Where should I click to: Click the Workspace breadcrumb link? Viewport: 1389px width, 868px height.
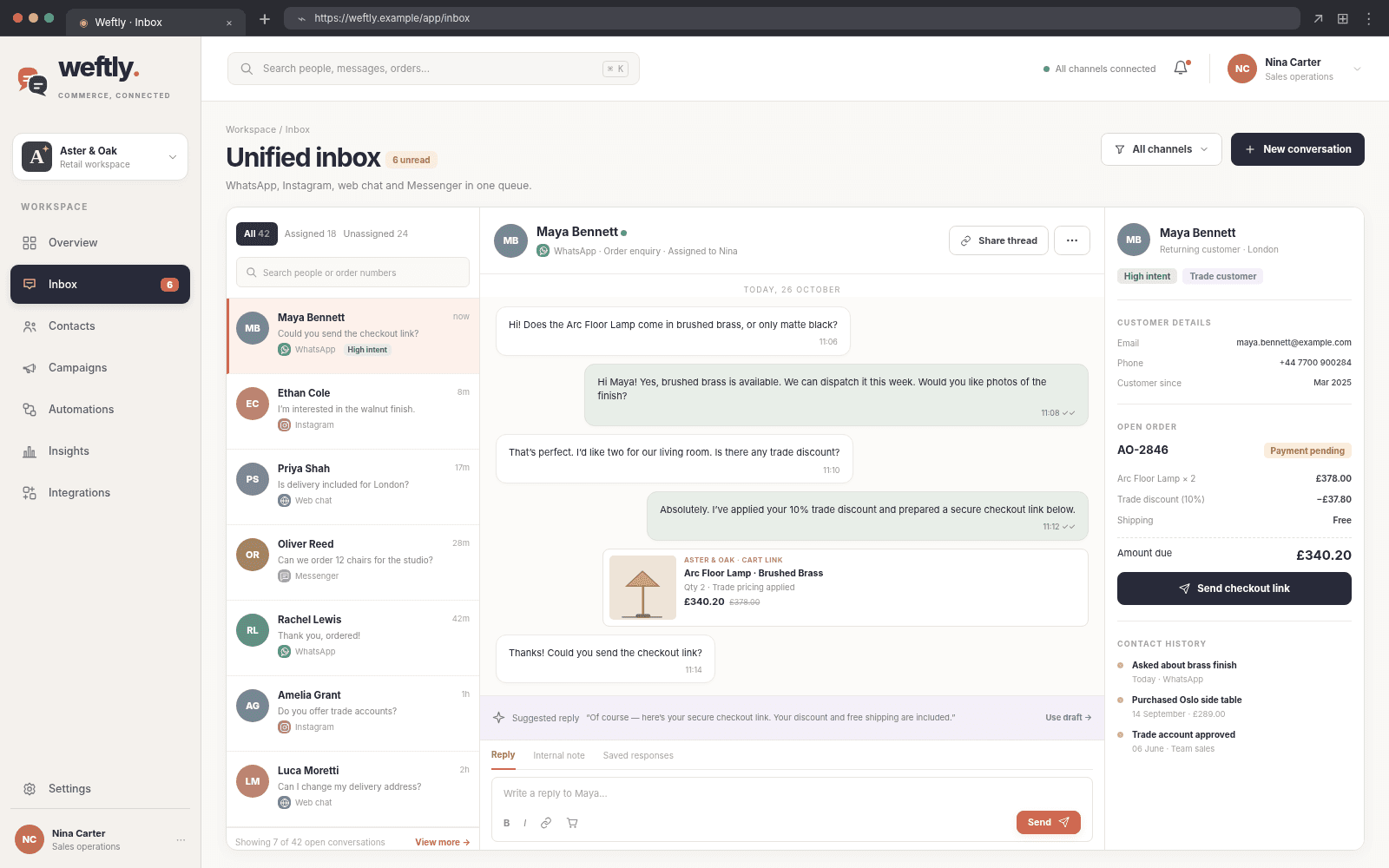(251, 129)
